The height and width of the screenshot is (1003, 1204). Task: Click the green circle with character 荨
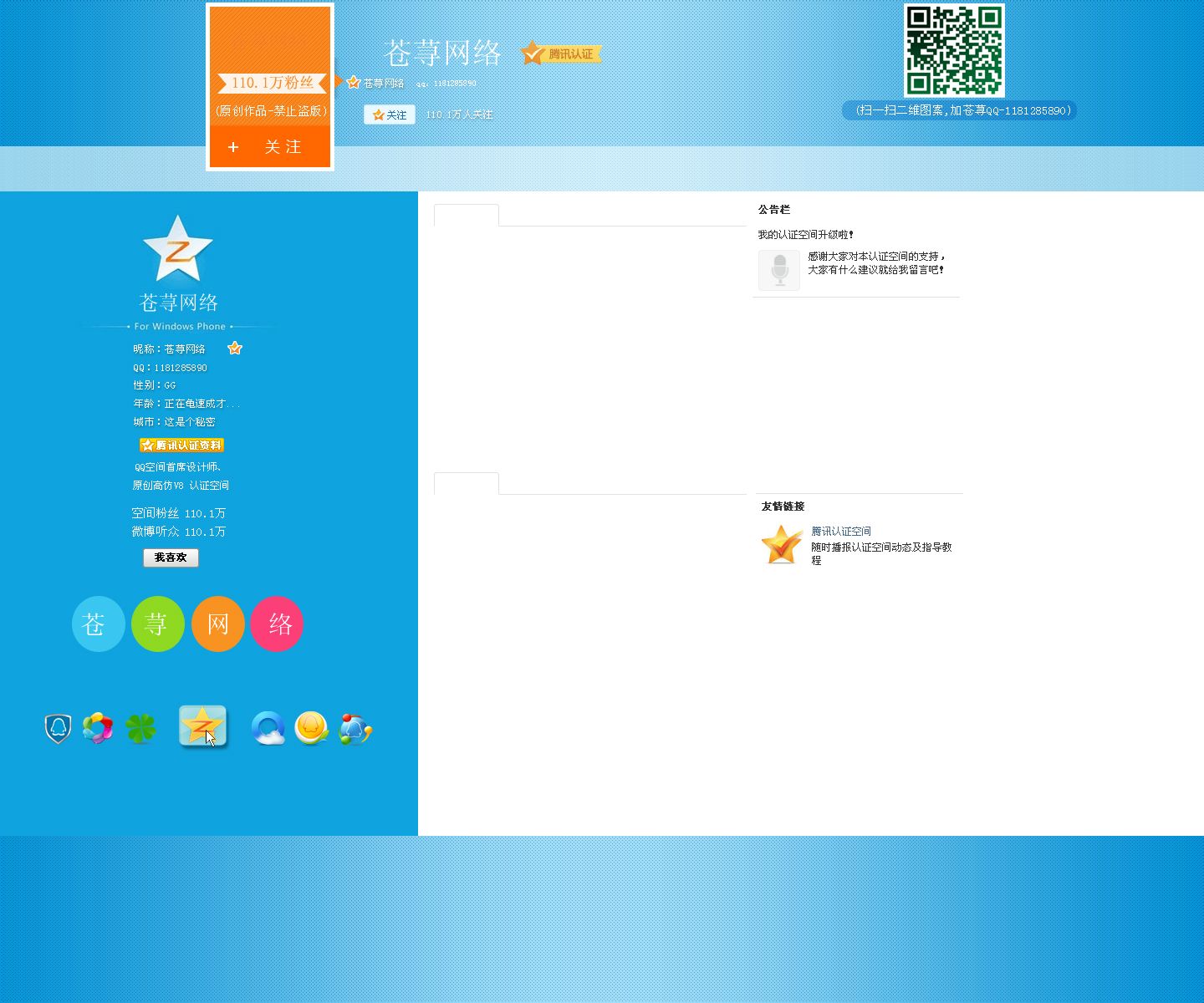(158, 624)
